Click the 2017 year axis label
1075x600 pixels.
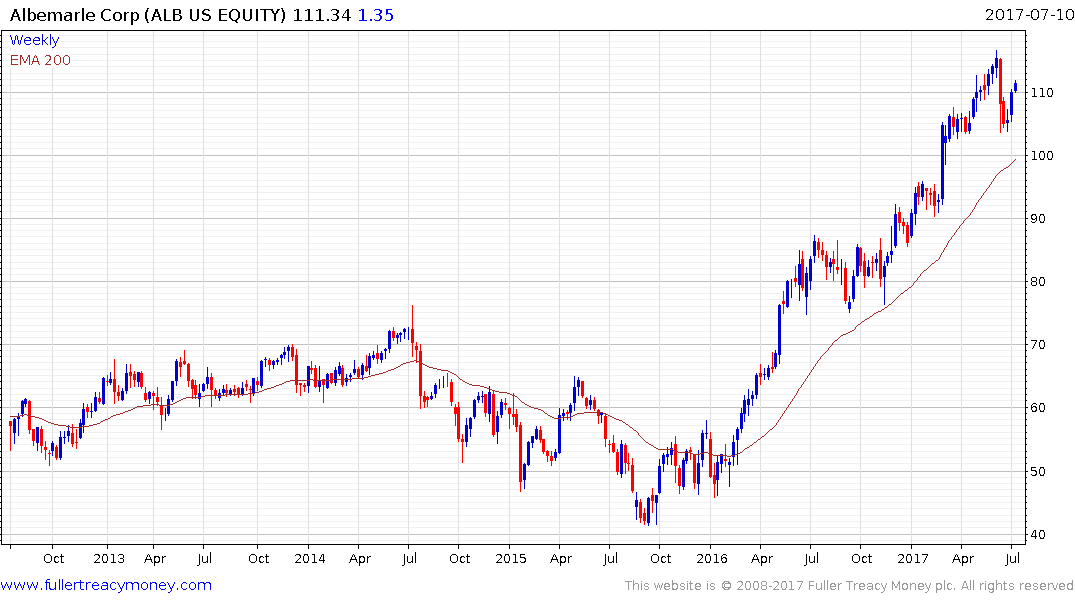(x=913, y=558)
